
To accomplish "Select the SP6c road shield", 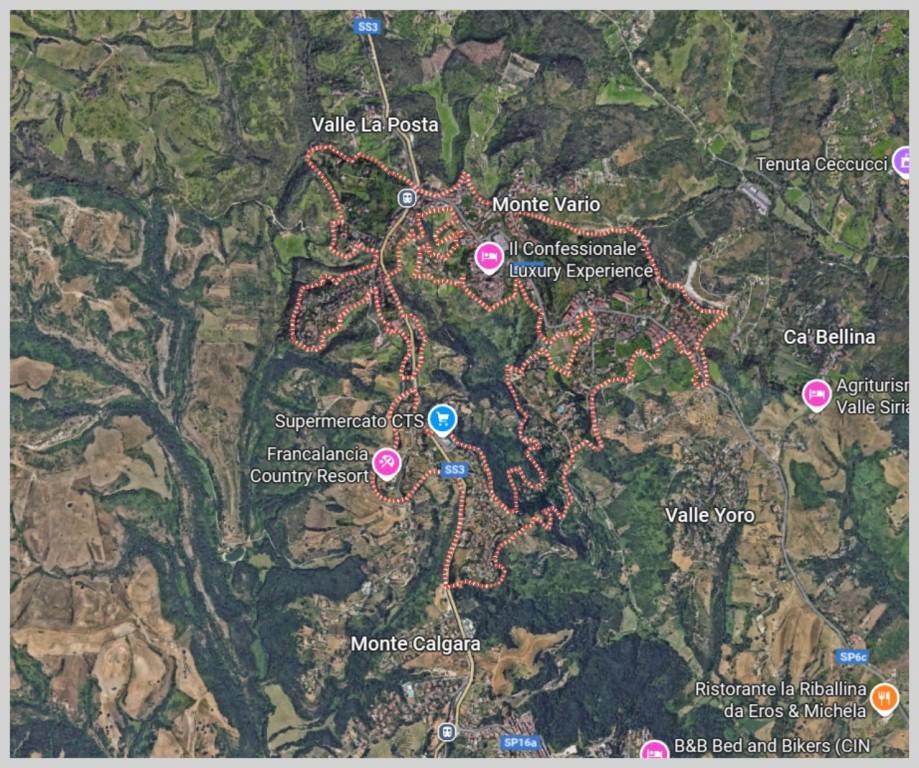I will 853,657.
